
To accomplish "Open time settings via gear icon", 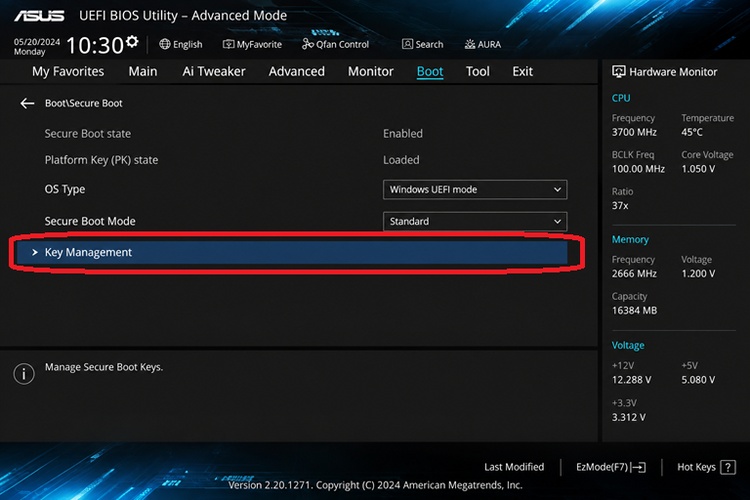I will pyautogui.click(x=132, y=42).
